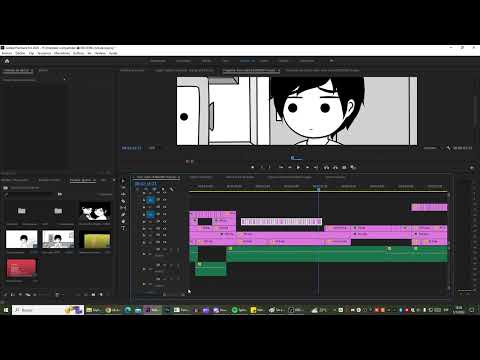Lock the first audio track
Image resolution: width=480 pixels, height=360 pixels.
(144, 254)
